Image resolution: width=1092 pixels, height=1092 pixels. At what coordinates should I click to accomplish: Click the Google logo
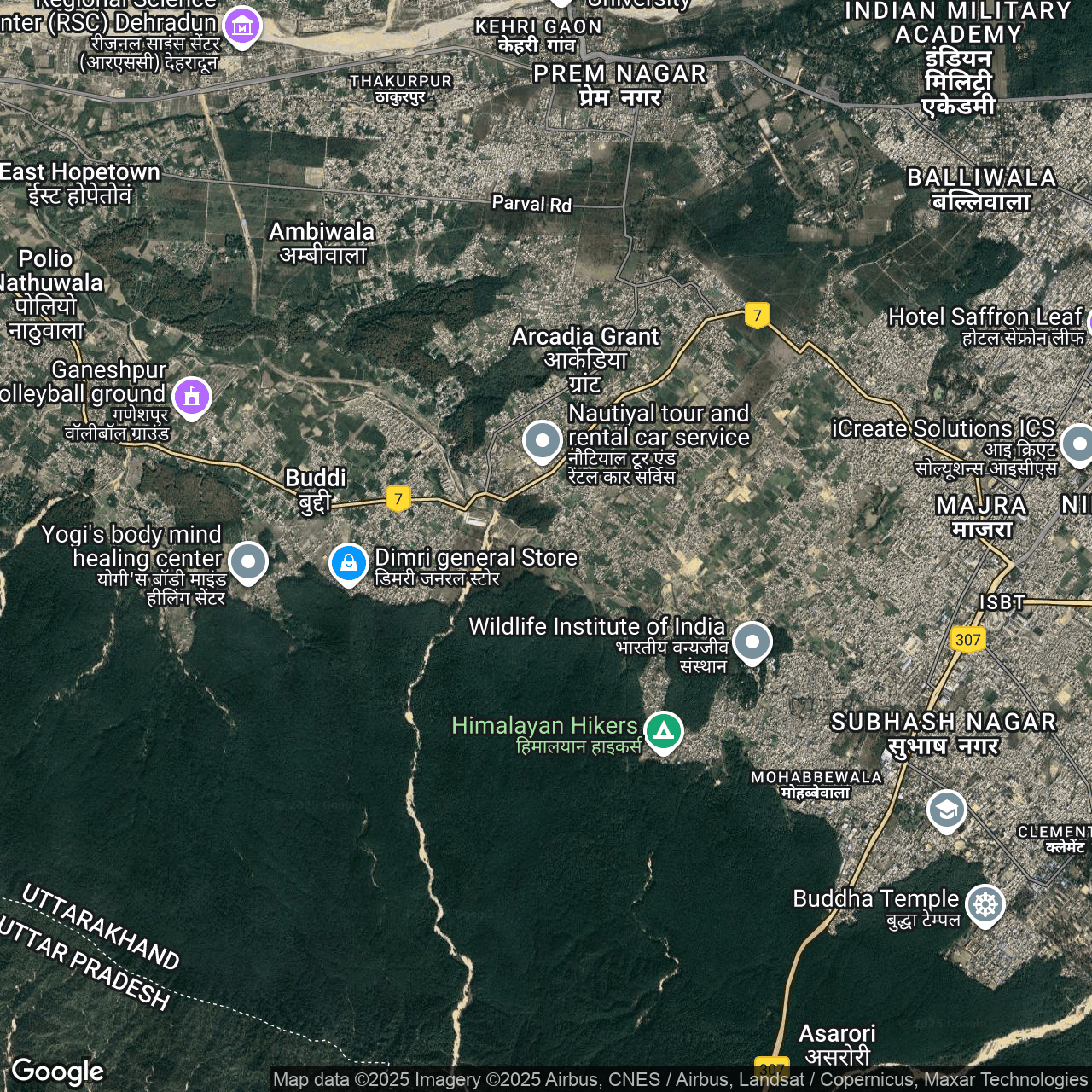pos(57,1072)
